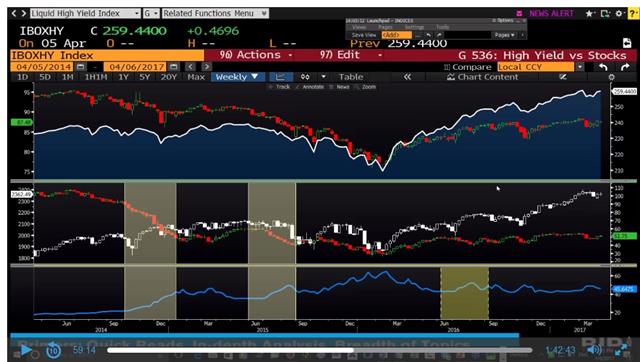The width and height of the screenshot is (640, 362).
Task: Click the Local CCY currency field
Action: click(x=535, y=67)
